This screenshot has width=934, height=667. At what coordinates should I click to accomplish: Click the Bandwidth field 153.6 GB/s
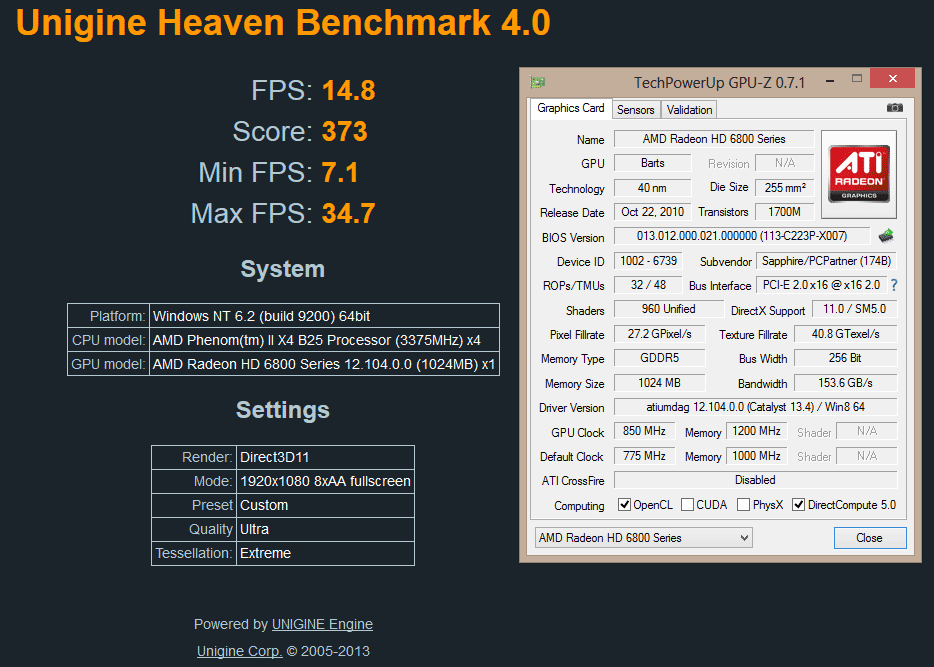click(845, 382)
